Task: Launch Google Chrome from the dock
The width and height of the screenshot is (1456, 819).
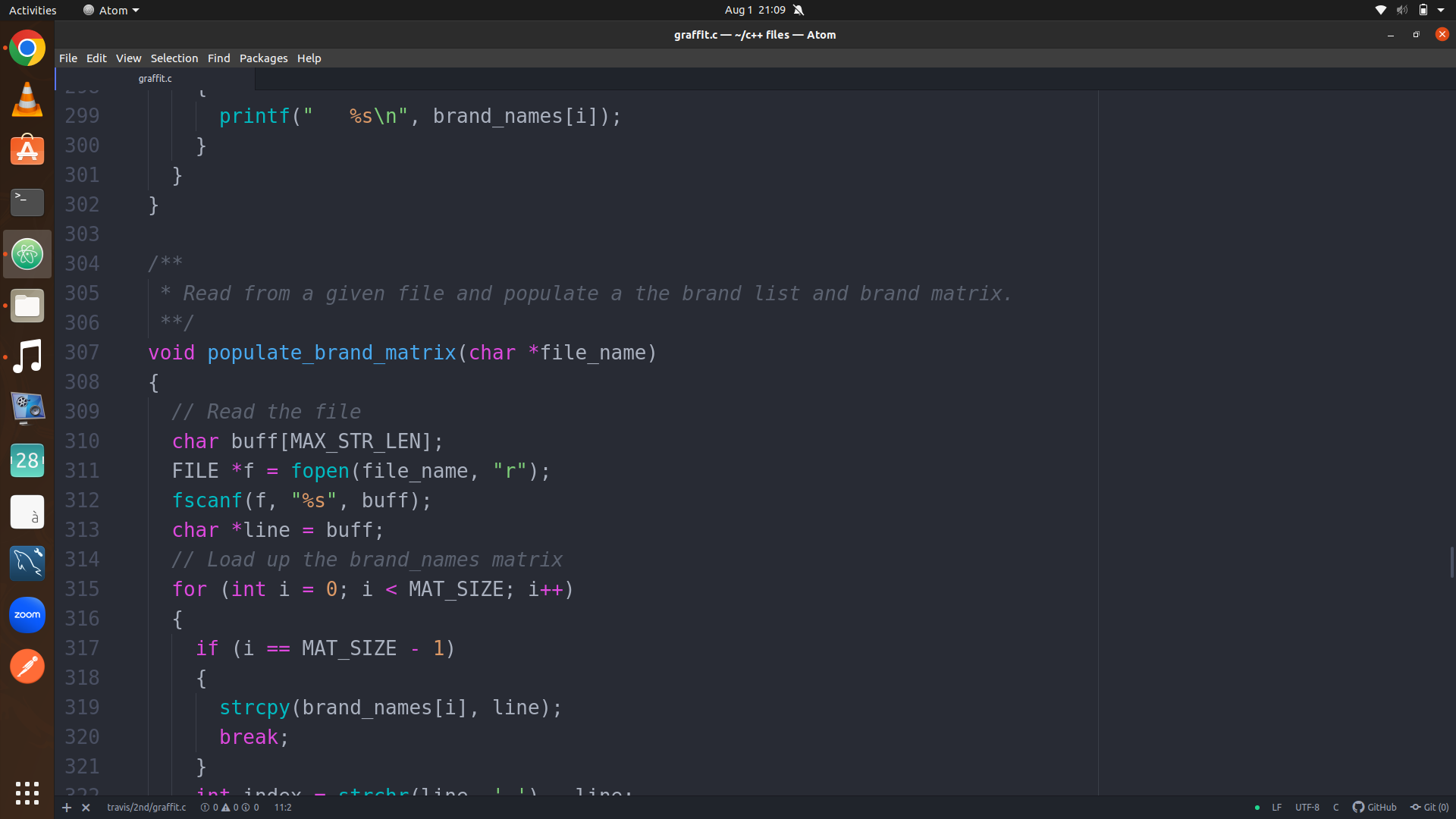Action: (27, 49)
